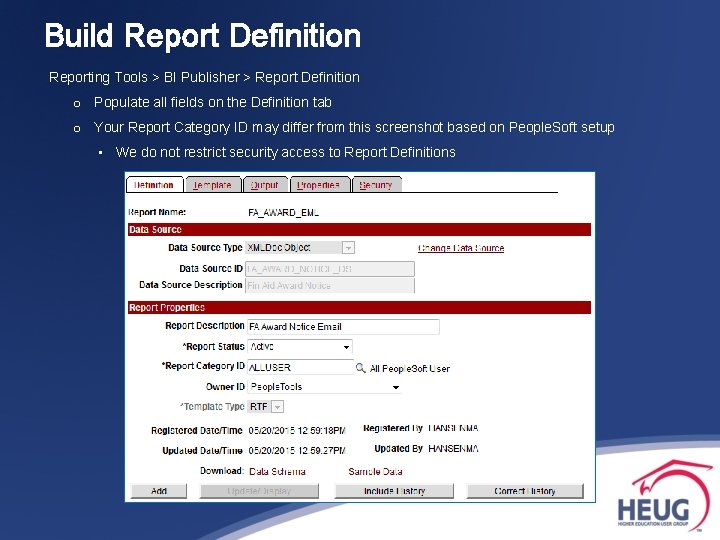
Task: Select the FA_AWARD_EML report name text
Action: click(283, 213)
